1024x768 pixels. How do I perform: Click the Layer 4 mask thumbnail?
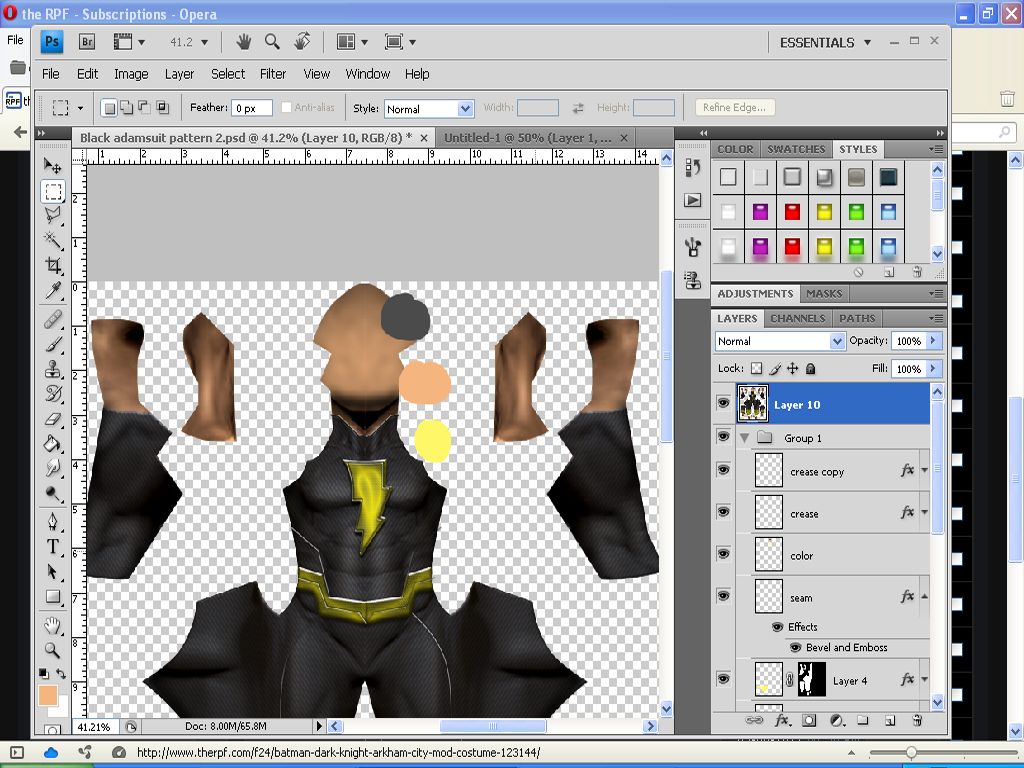point(812,680)
